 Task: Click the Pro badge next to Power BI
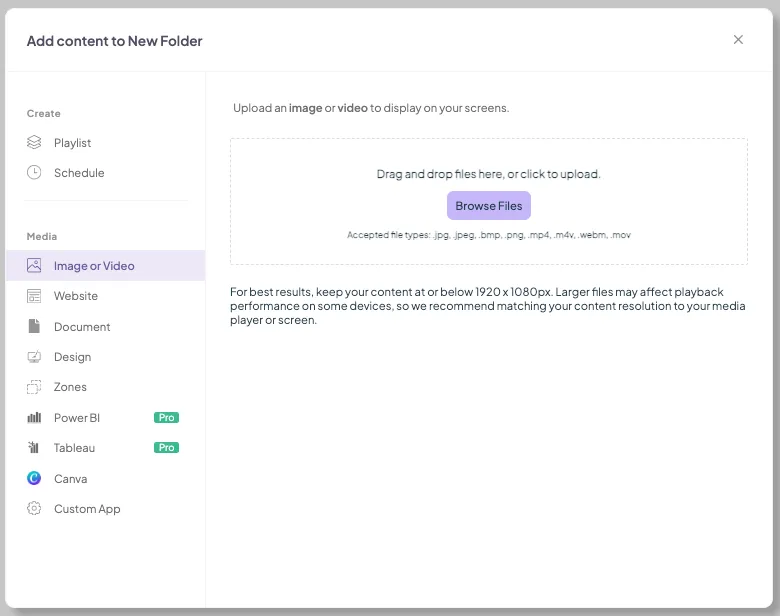tap(166, 417)
